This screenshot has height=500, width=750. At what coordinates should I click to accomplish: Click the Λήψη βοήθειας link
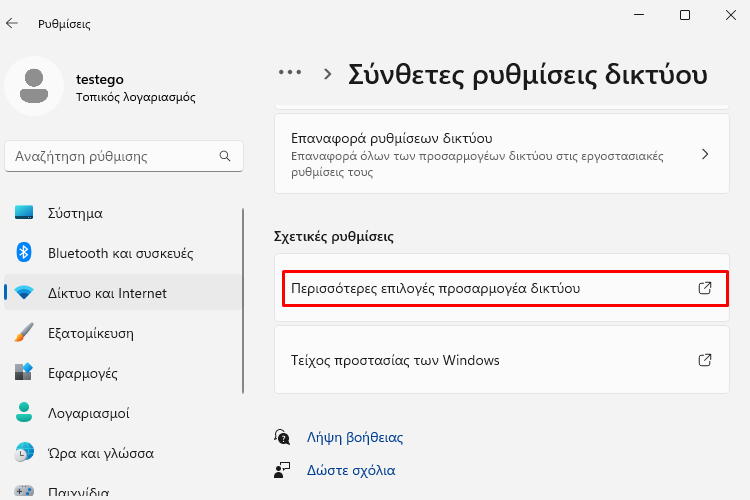tap(355, 437)
